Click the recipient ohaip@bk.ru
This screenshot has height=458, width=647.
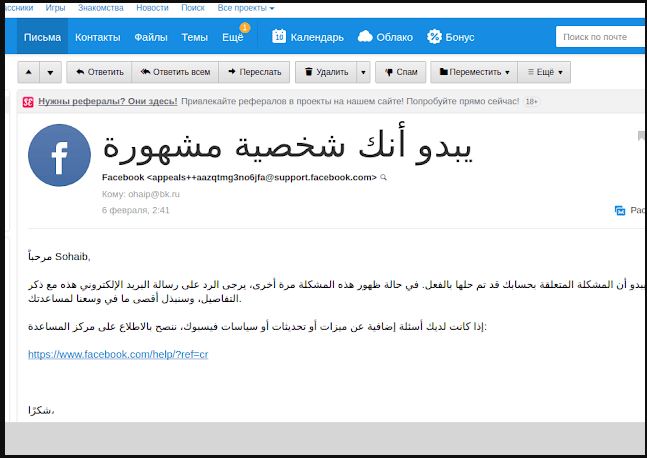pyautogui.click(x=154, y=194)
